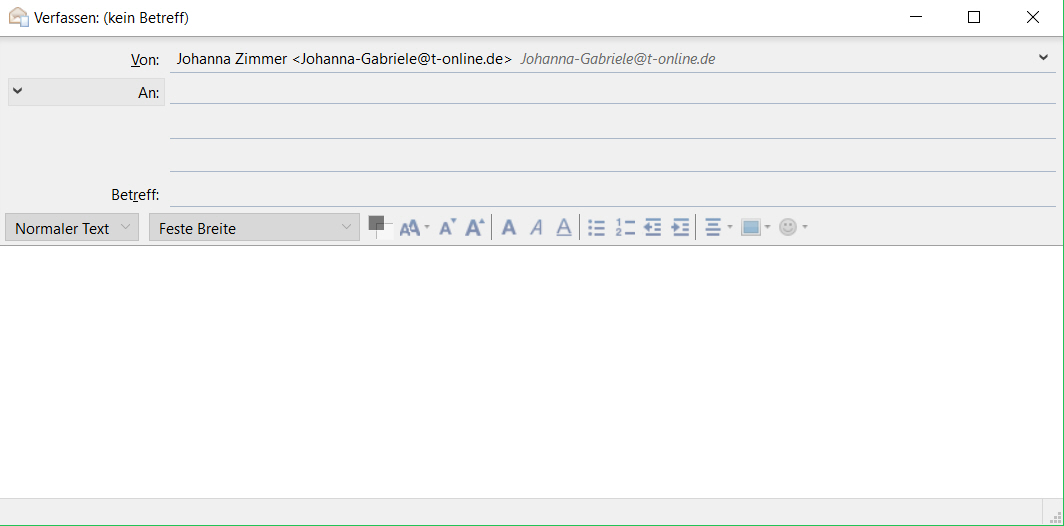This screenshot has height=526, width=1064.
Task: Minimize the Verfassen window
Action: pyautogui.click(x=915, y=17)
